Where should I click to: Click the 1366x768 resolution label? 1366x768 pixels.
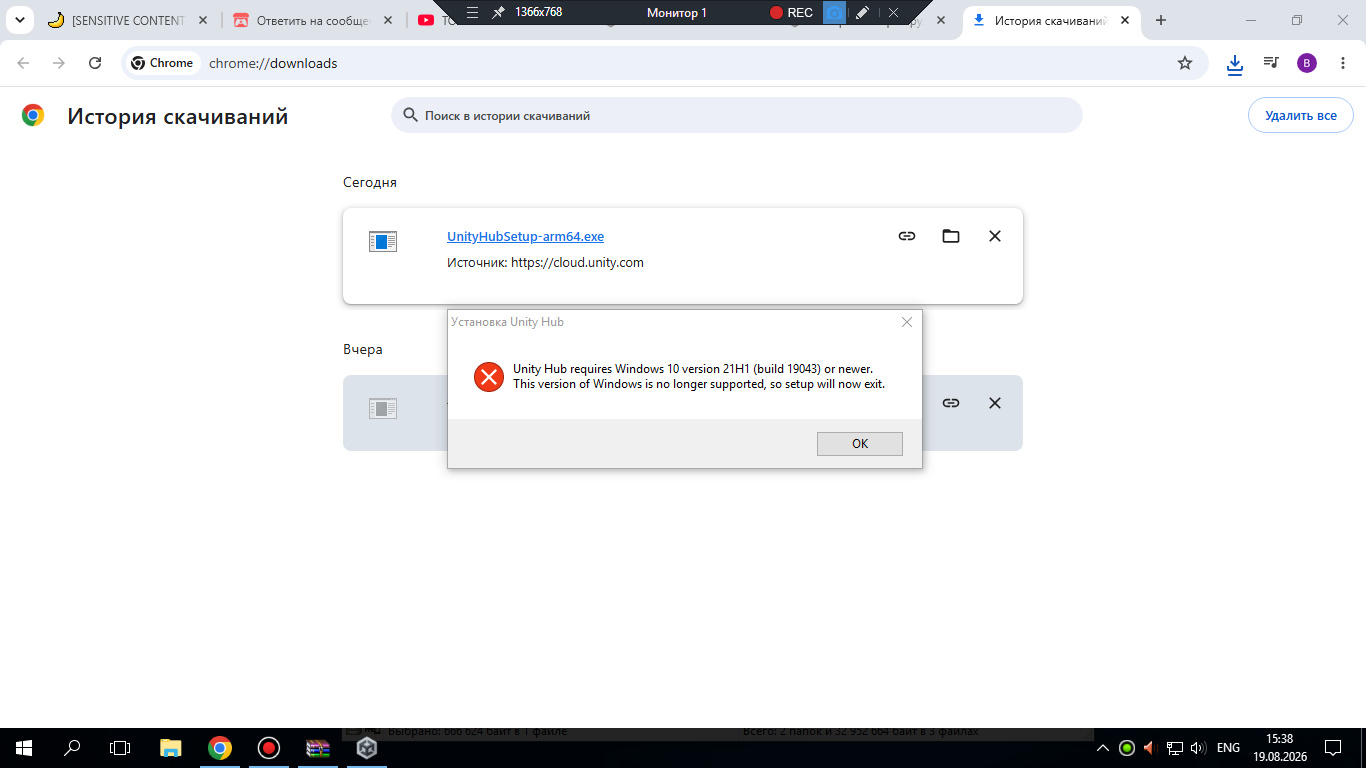point(538,12)
